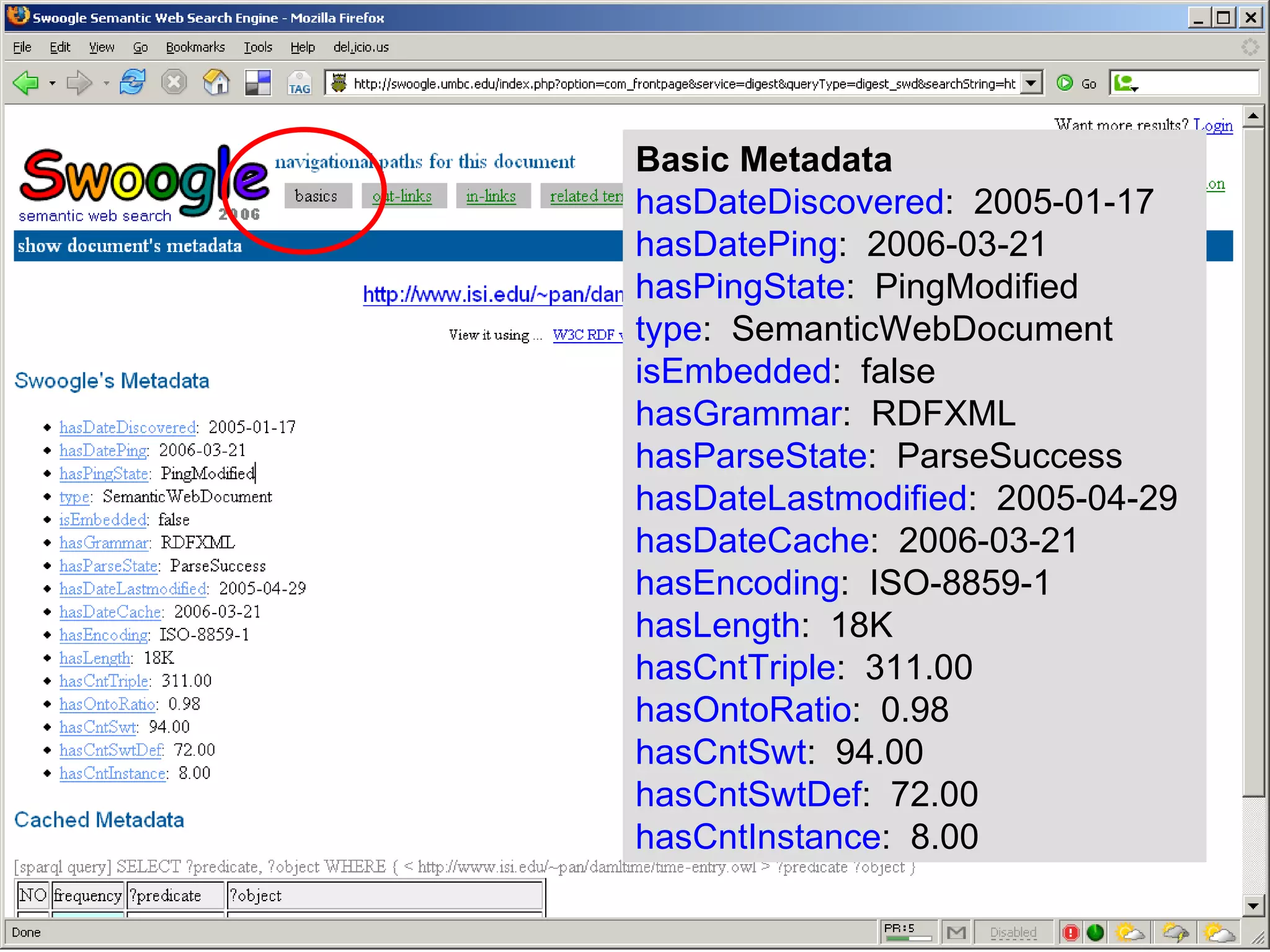Click the green Go button icon
The height and width of the screenshot is (952, 1270).
tap(1065, 82)
